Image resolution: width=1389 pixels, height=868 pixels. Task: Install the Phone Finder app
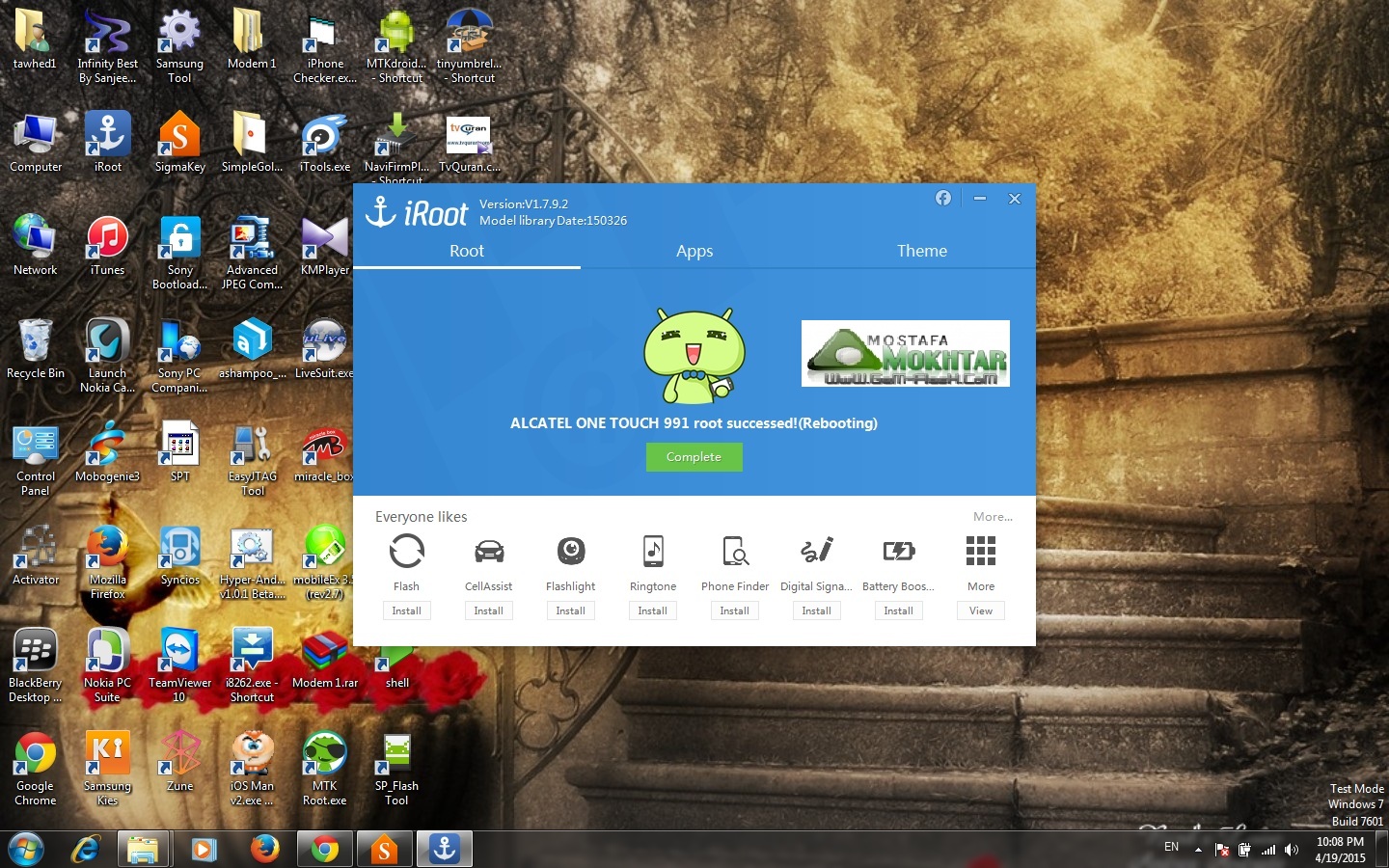(x=735, y=610)
